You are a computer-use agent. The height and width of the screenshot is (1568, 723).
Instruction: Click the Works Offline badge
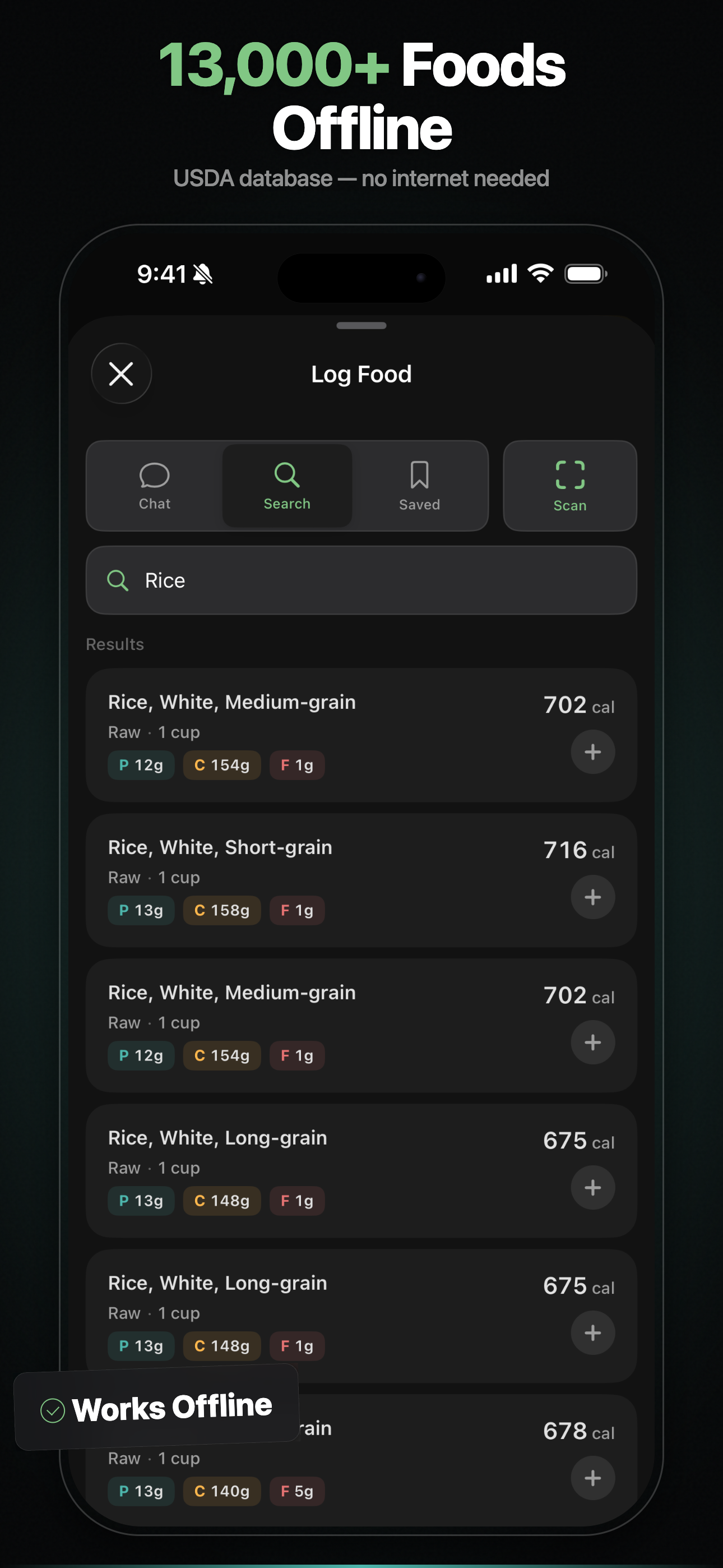[156, 1408]
